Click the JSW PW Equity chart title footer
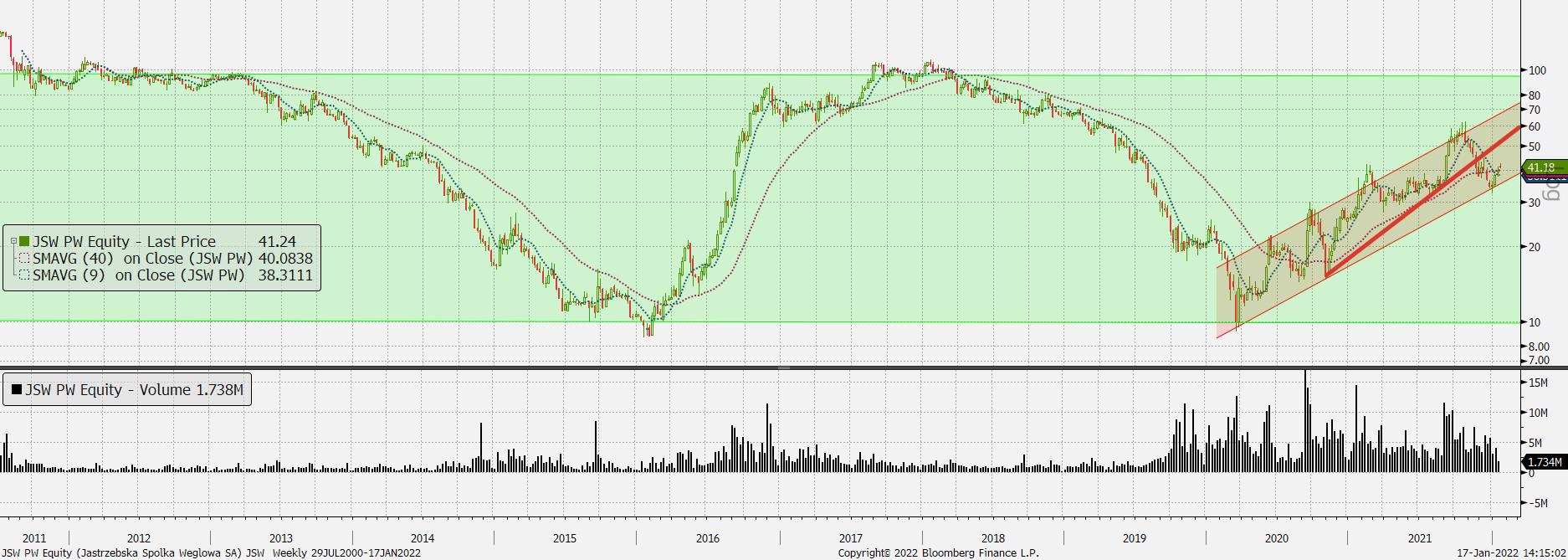The image size is (1568, 560). point(211,552)
